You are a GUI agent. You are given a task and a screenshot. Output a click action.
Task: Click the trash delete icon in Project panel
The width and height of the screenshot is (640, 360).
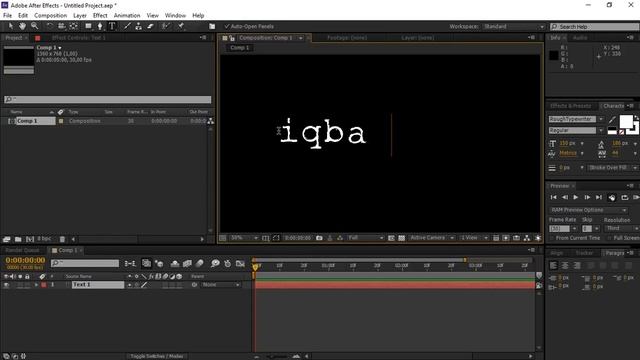coord(62,239)
